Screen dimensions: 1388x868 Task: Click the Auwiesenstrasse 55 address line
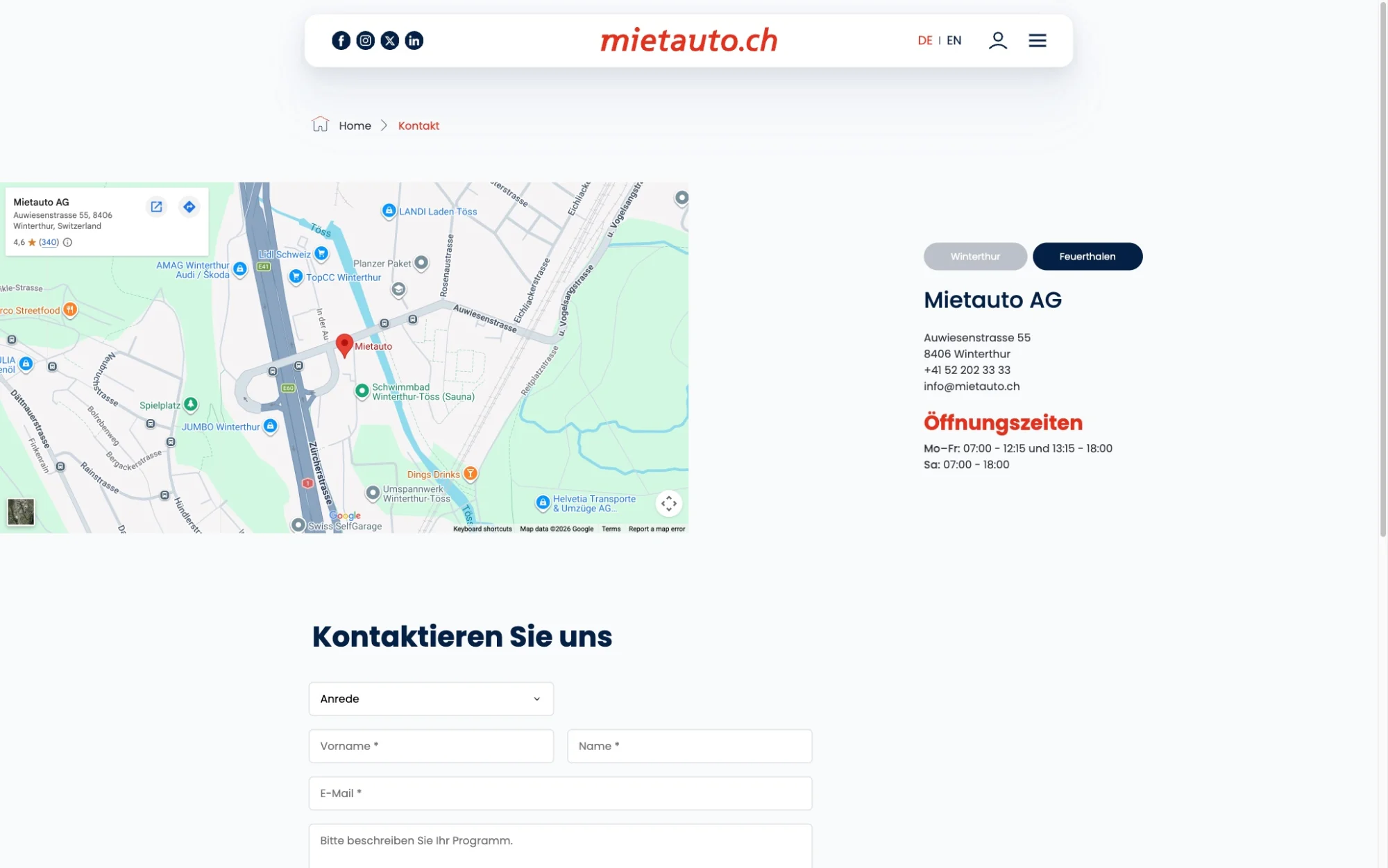(977, 337)
